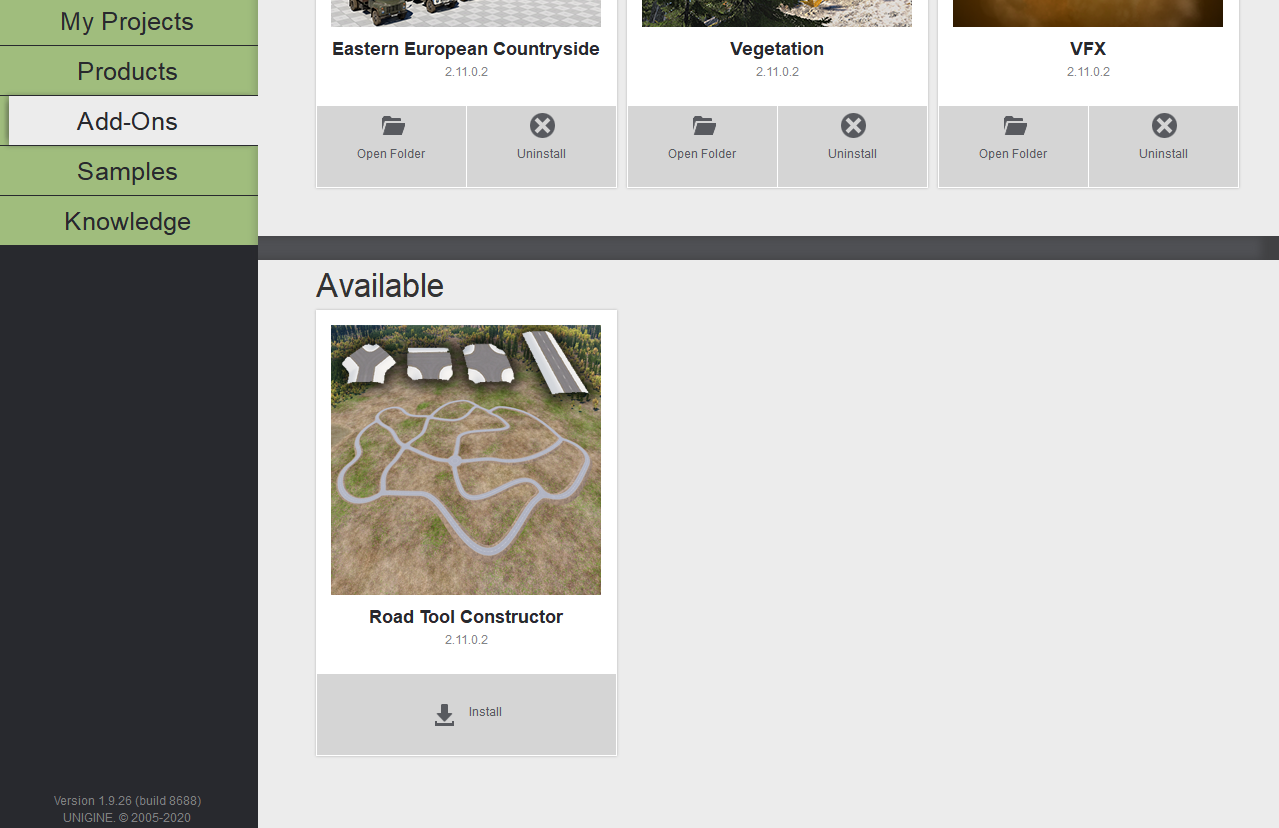The height and width of the screenshot is (828, 1279).
Task: Install the Road Tool Constructor add-on
Action: click(x=466, y=714)
